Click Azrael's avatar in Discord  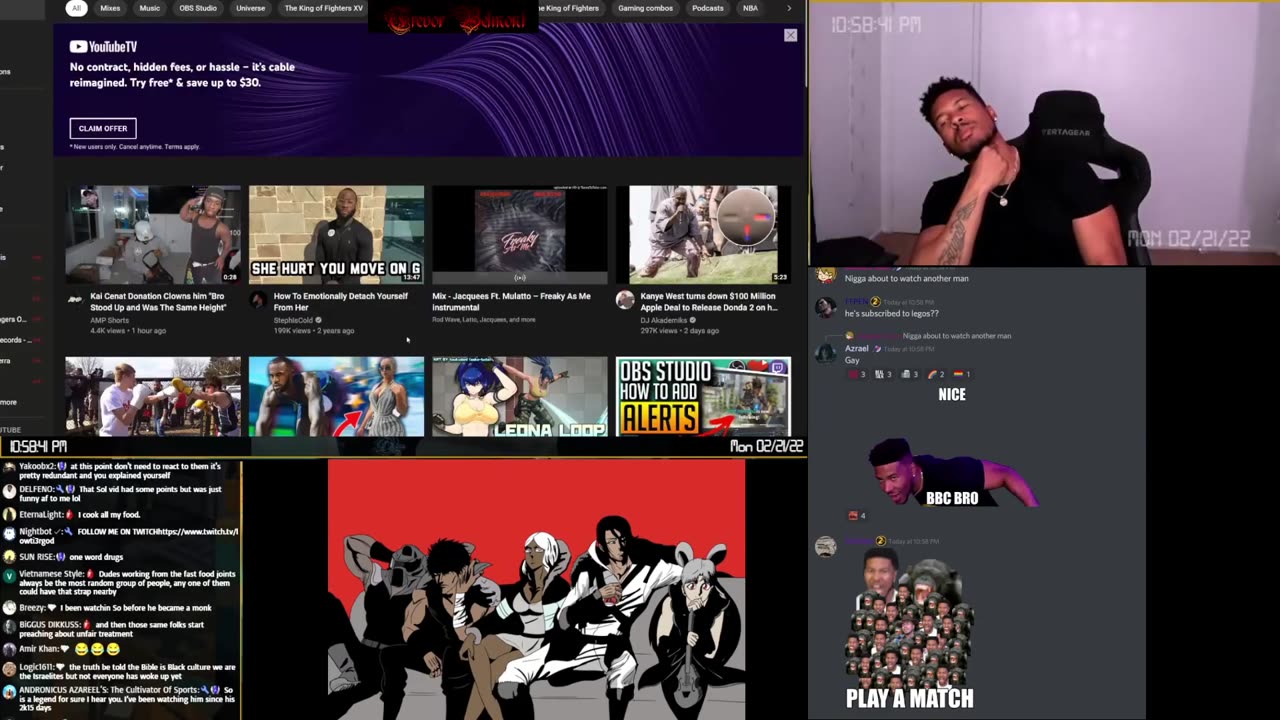pos(825,352)
